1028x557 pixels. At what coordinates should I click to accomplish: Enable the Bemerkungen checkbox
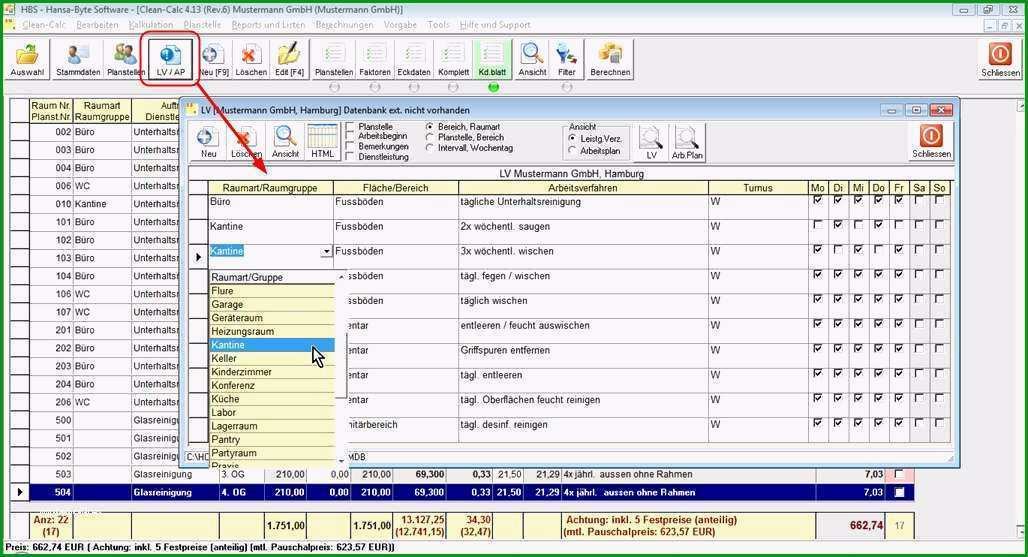(x=350, y=147)
